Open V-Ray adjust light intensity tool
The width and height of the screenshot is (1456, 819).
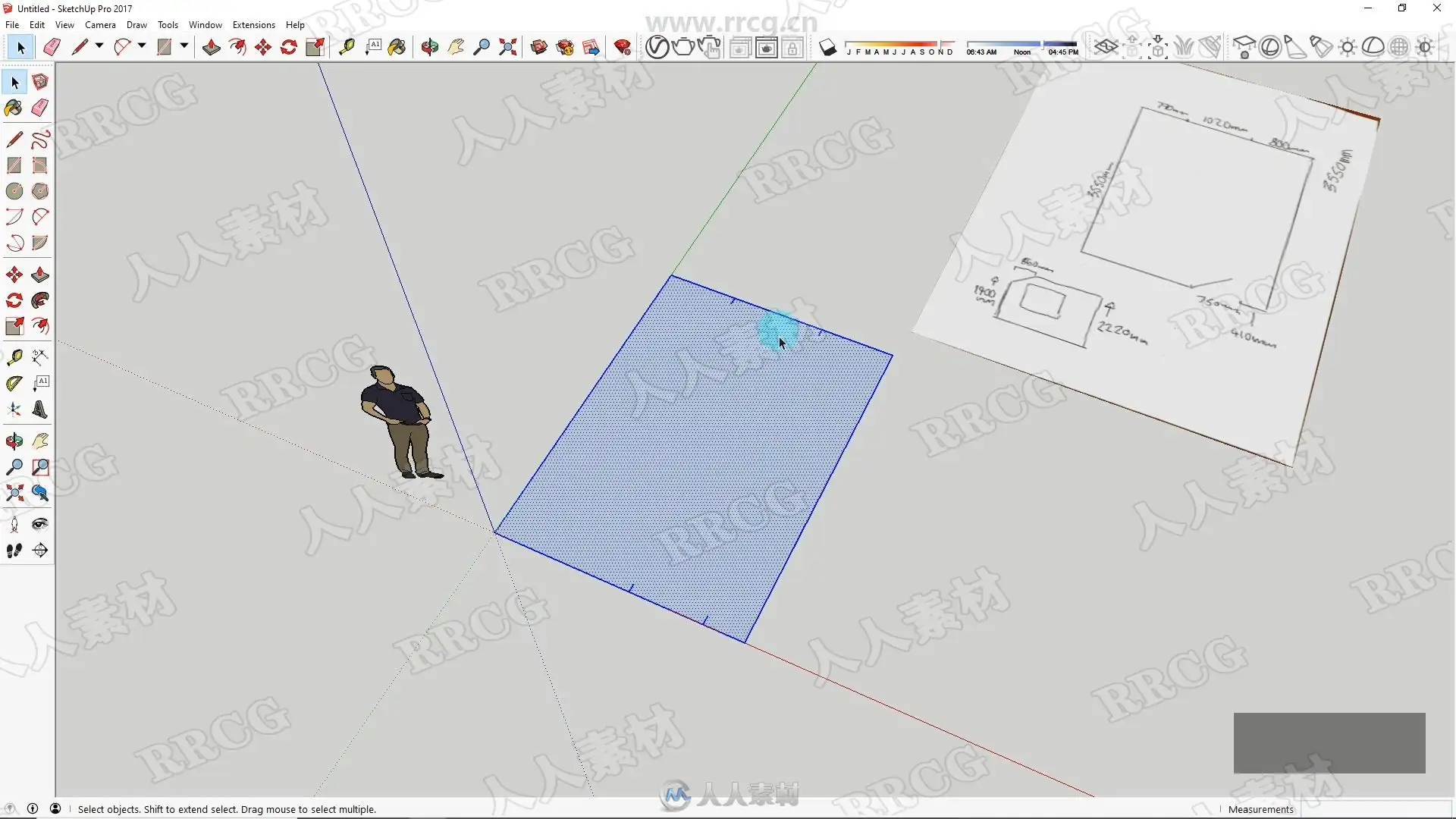click(1425, 47)
